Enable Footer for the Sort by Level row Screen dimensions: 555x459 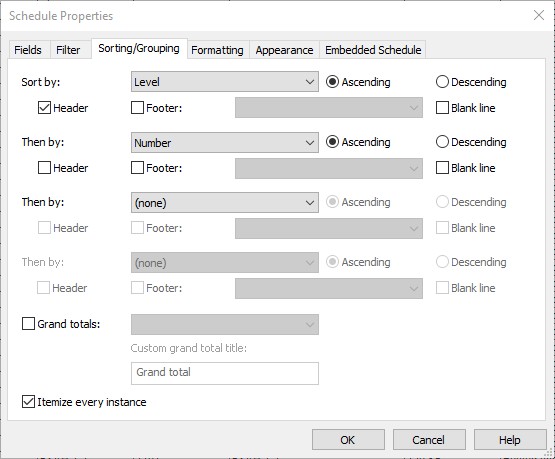pos(137,108)
